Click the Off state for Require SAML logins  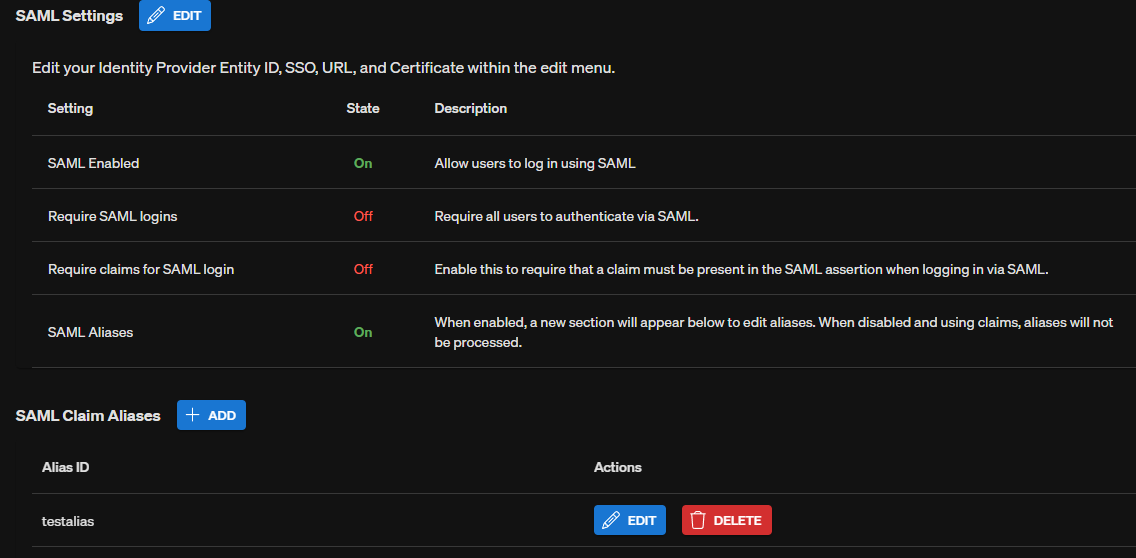pos(363,216)
